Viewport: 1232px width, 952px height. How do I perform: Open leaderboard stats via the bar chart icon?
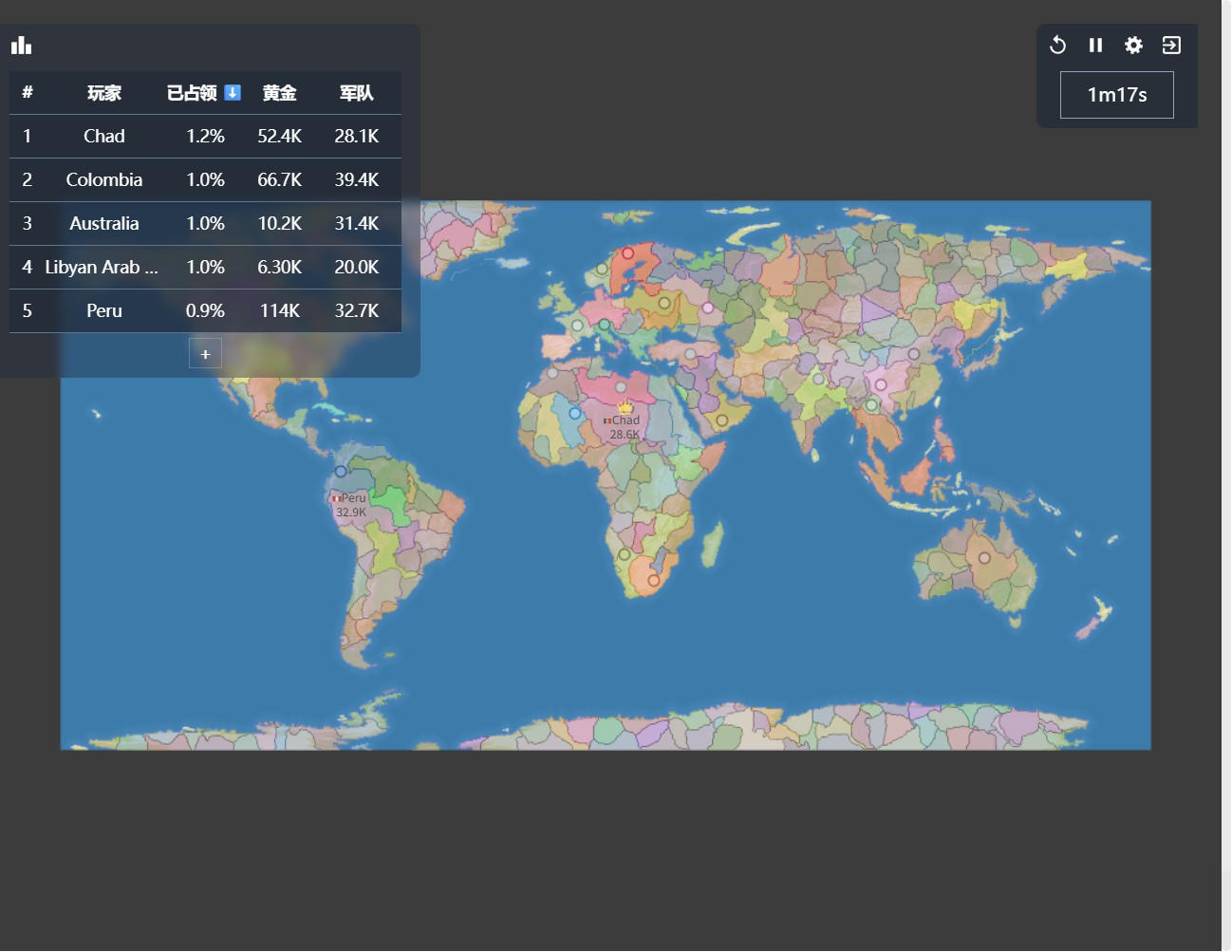[x=21, y=45]
